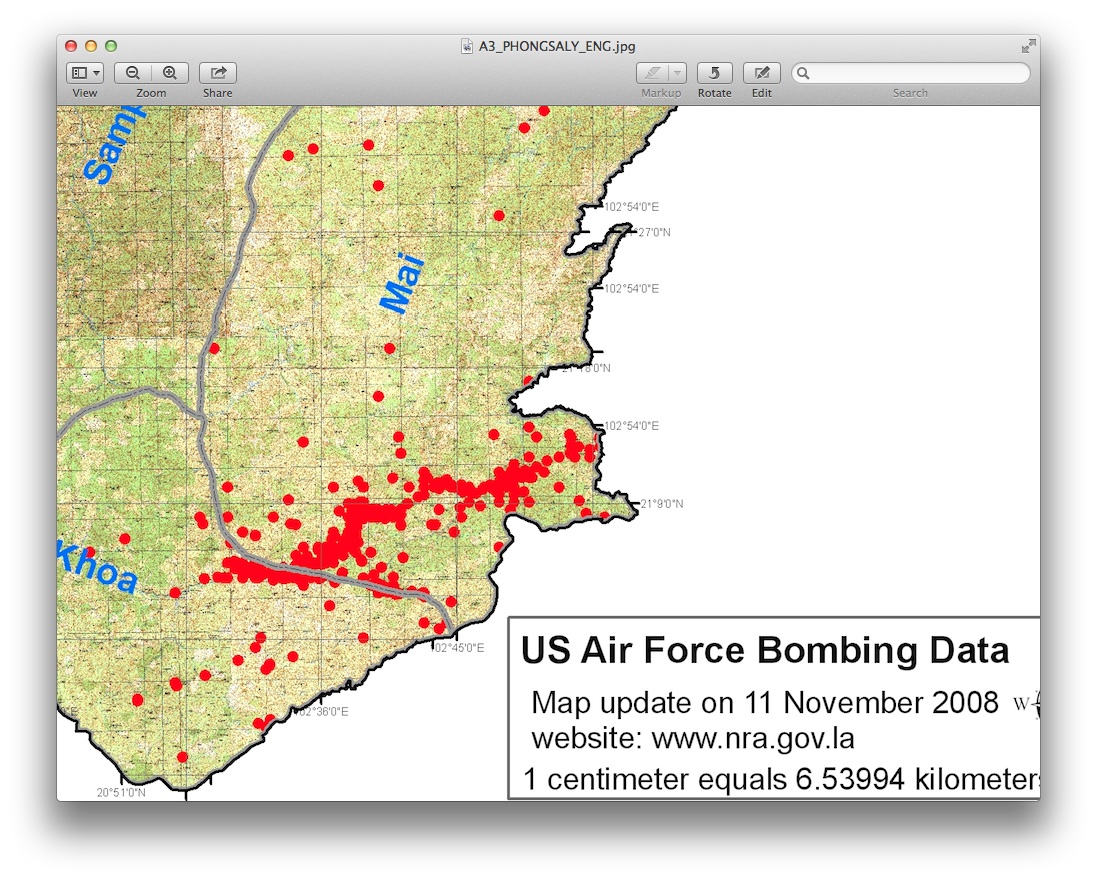The image size is (1097, 880).
Task: Open the Share menu button
Action: click(x=218, y=73)
